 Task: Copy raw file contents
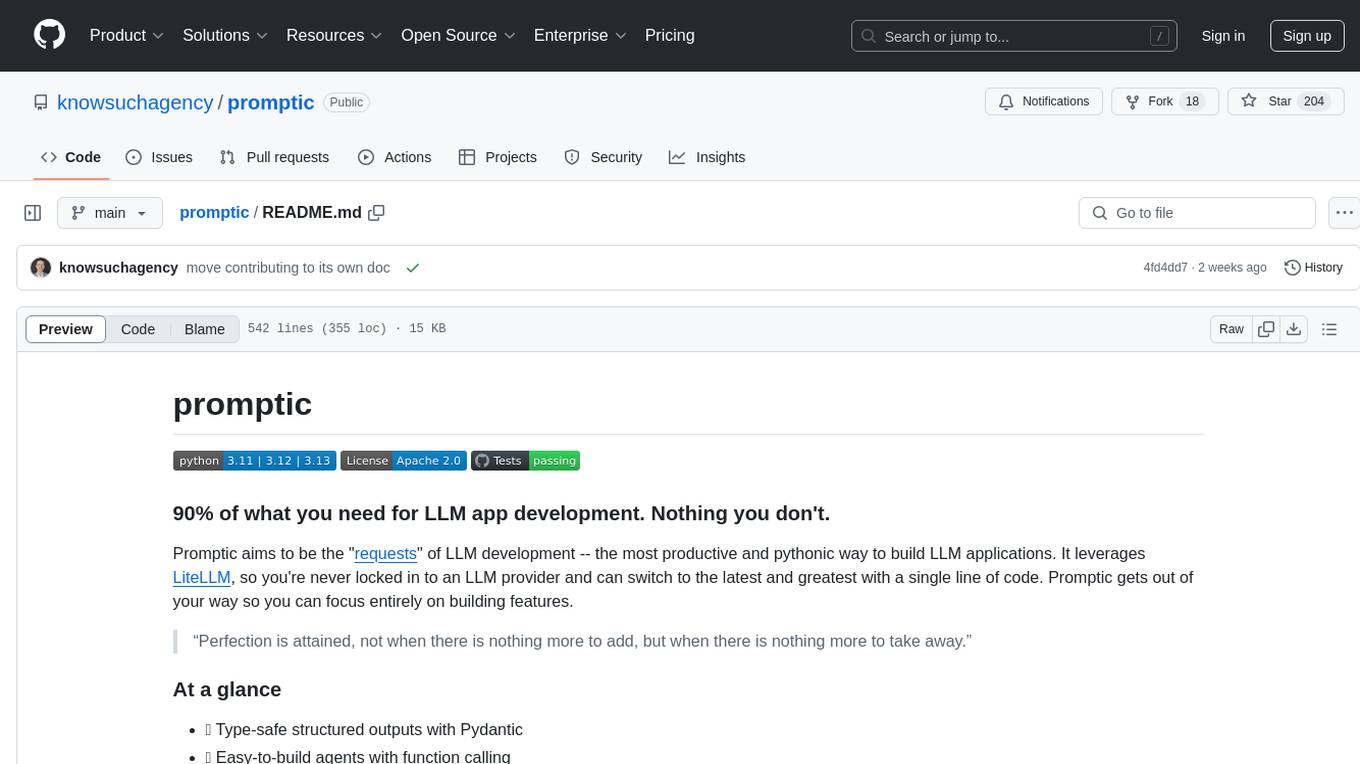click(1266, 329)
